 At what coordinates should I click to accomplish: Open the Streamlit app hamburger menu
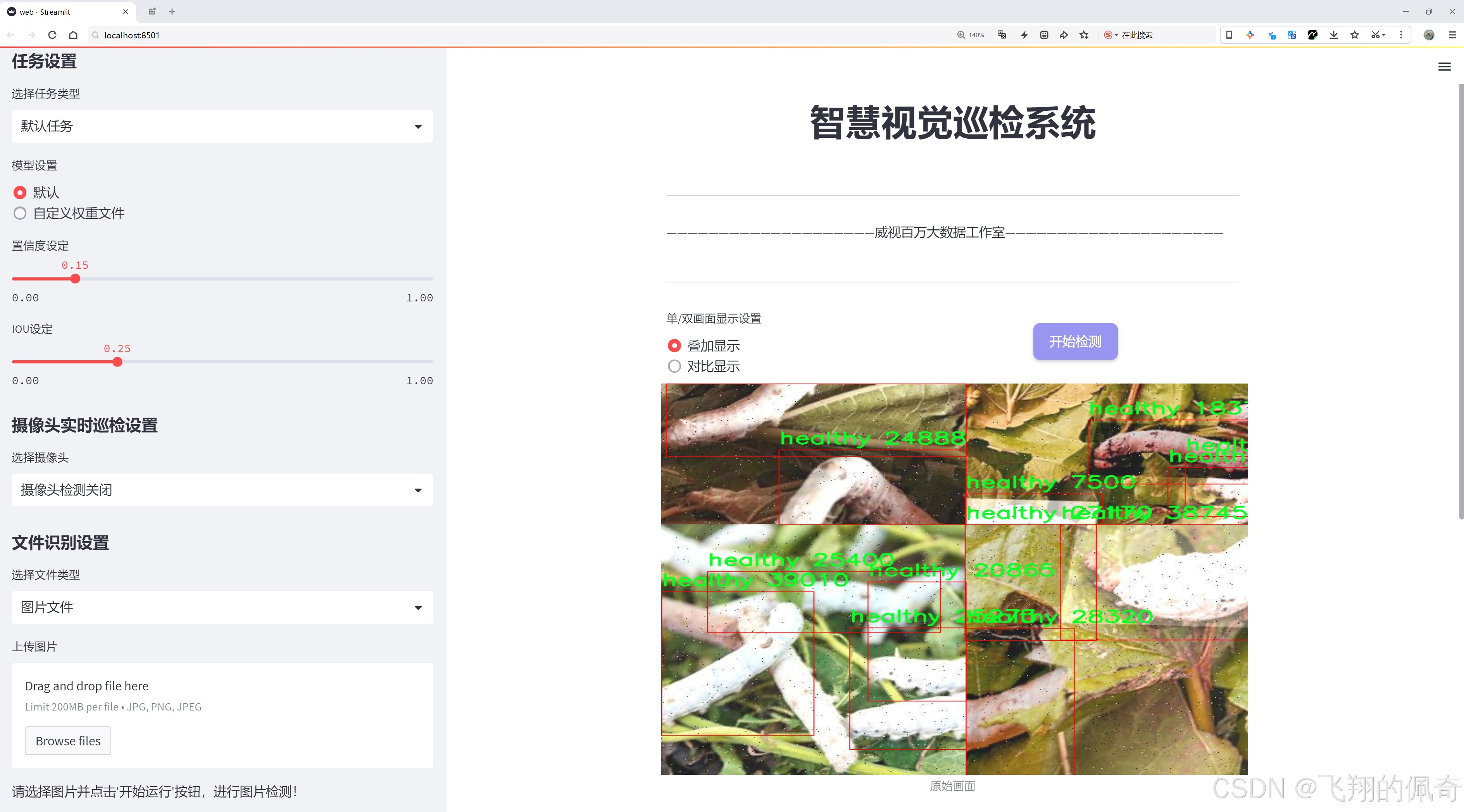click(x=1444, y=66)
